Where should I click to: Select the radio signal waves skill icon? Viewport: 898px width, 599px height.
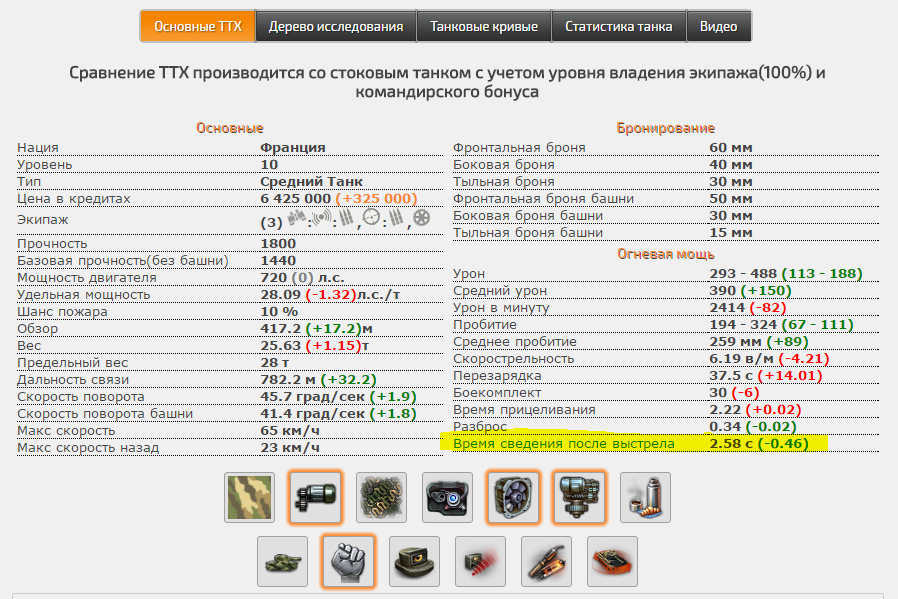point(480,561)
